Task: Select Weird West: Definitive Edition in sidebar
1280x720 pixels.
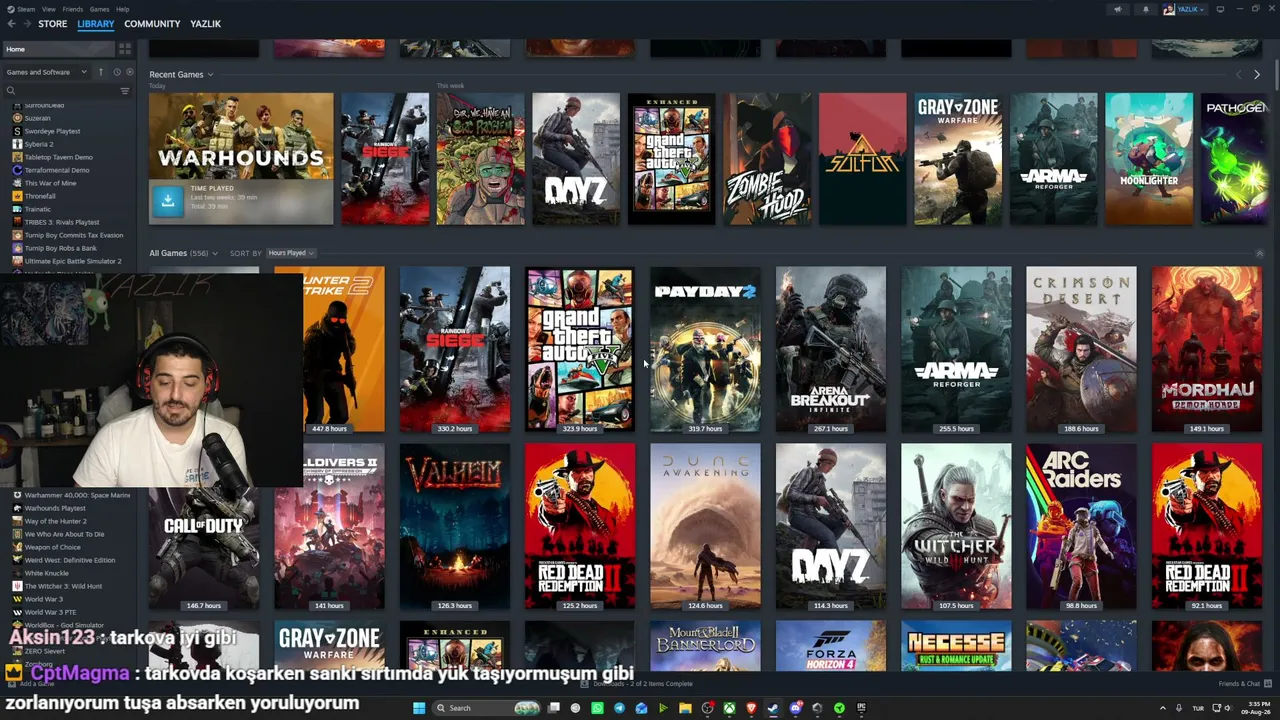Action: click(x=69, y=560)
